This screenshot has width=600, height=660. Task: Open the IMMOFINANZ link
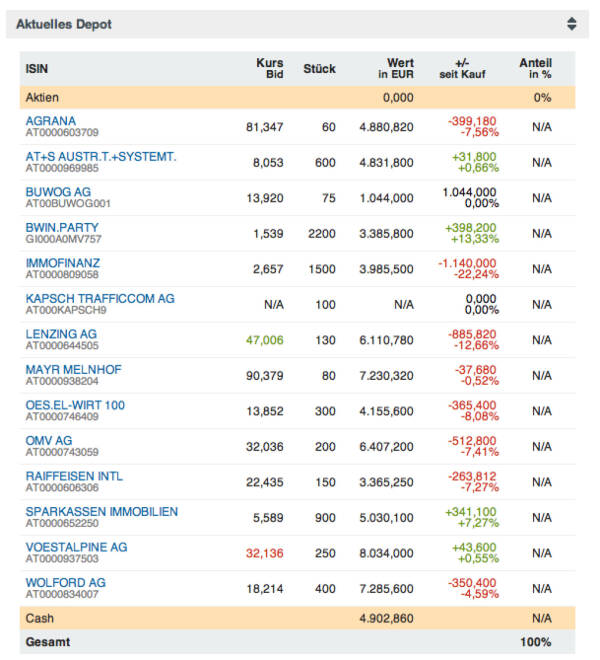point(63,263)
